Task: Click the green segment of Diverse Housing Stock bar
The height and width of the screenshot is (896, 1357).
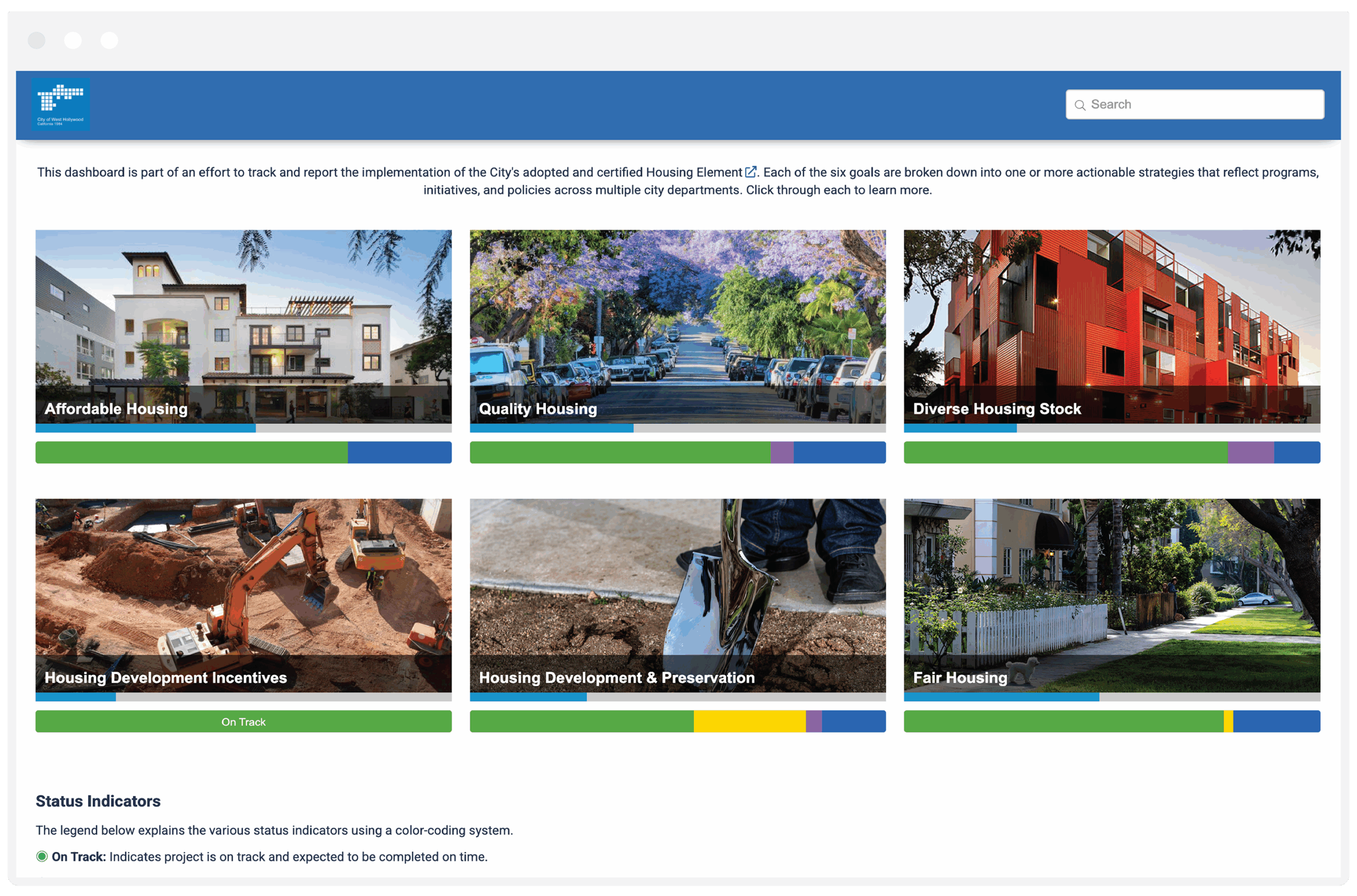Action: [1066, 453]
